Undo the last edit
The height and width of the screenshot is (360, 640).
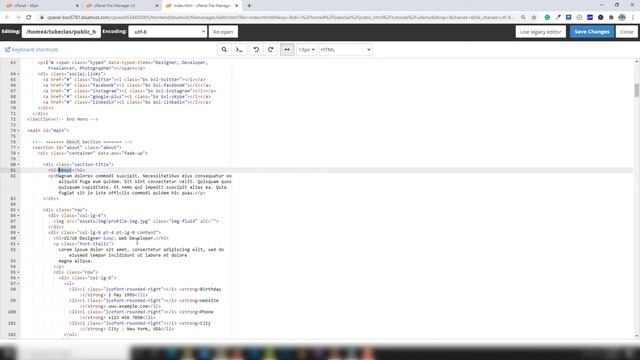tap(256, 49)
